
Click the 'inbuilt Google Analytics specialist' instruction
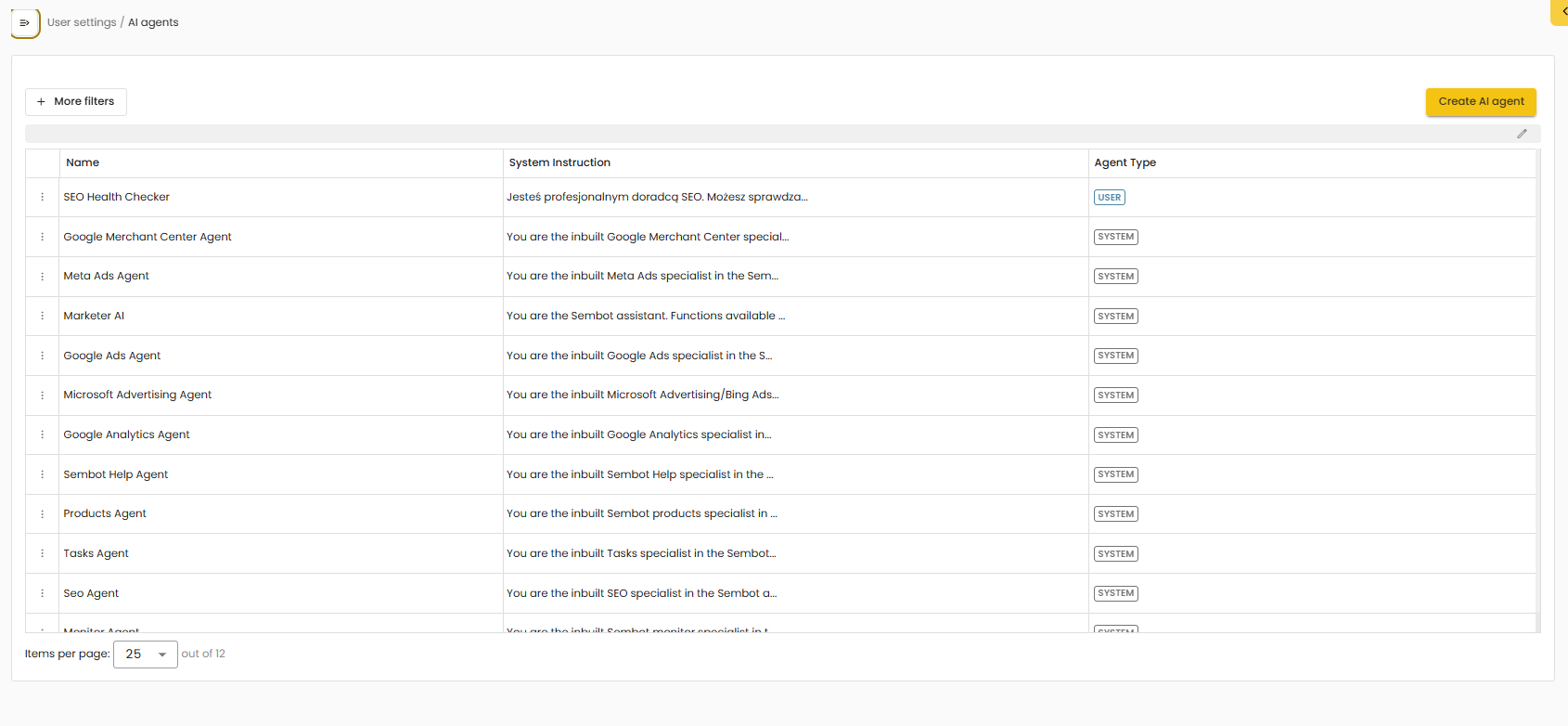(x=639, y=434)
